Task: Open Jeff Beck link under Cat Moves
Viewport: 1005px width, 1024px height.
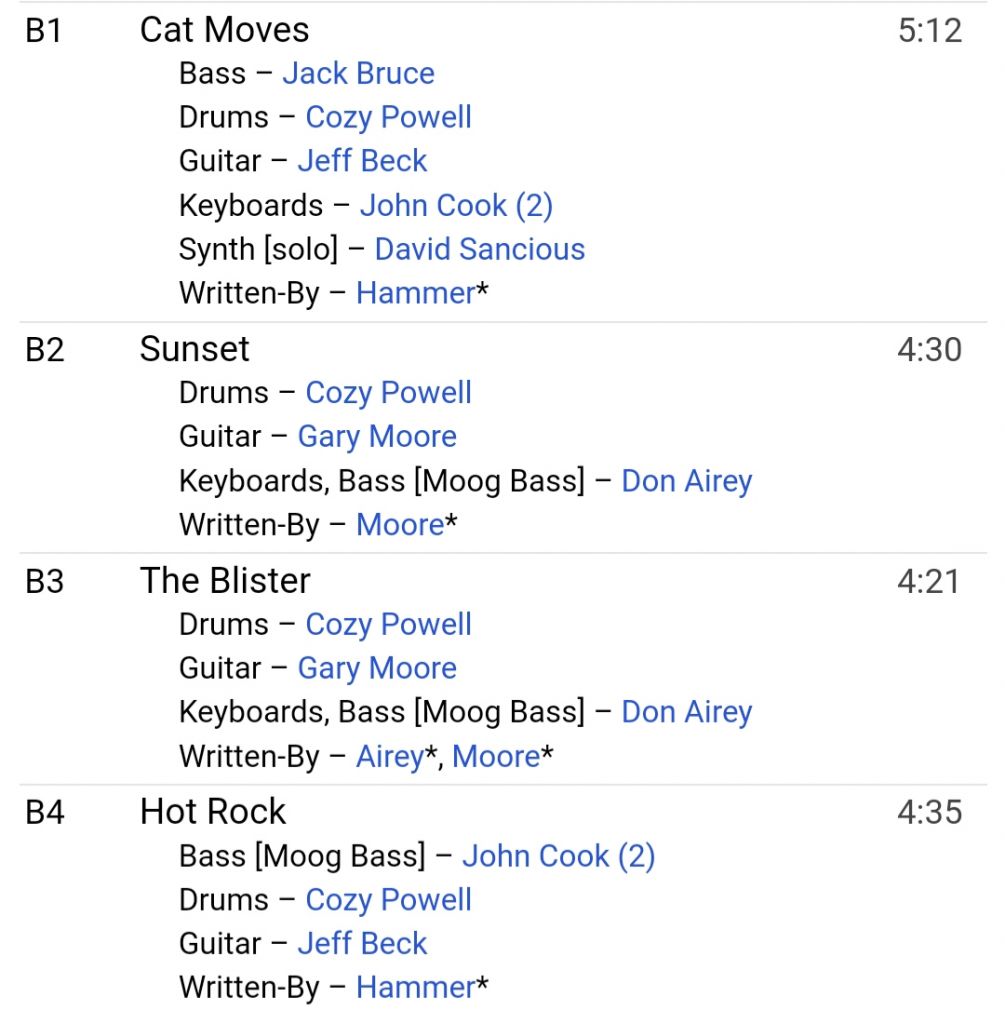Action: coord(362,161)
